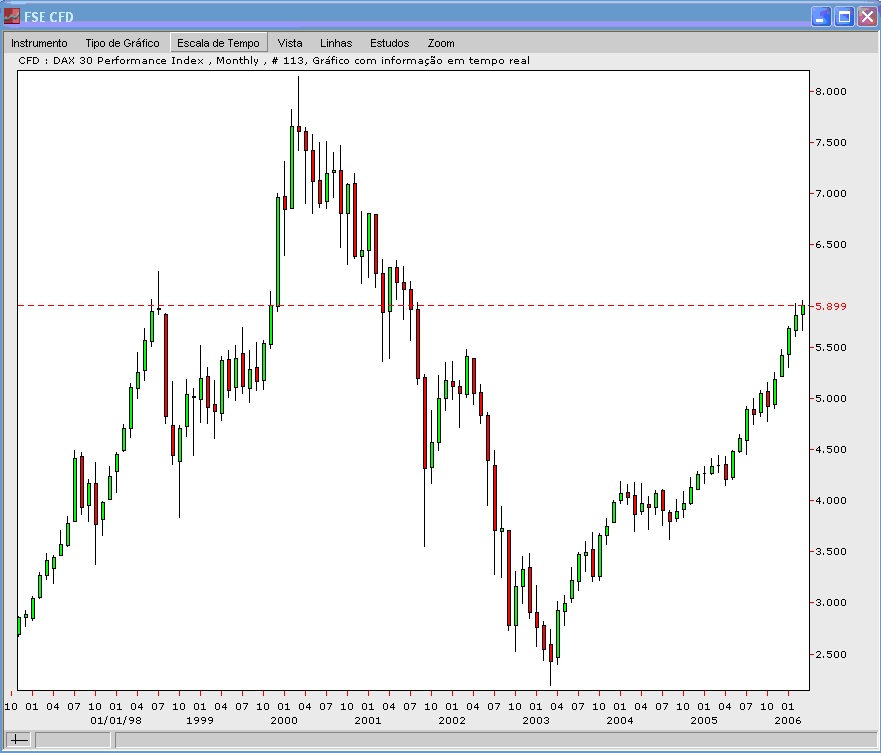
Task: Open the Linhas menu
Action: (336, 43)
